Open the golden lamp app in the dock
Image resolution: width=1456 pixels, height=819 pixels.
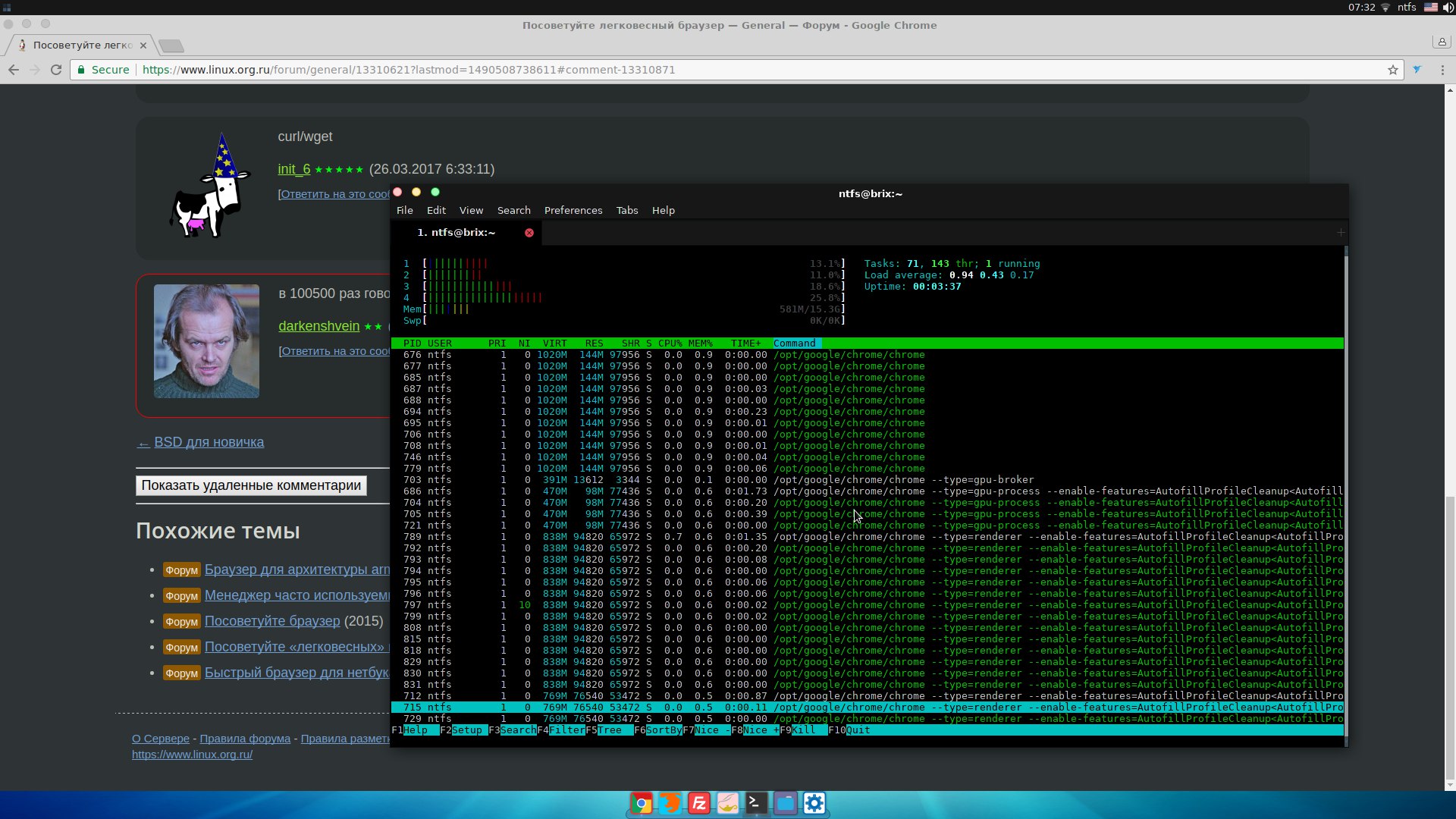(727, 803)
